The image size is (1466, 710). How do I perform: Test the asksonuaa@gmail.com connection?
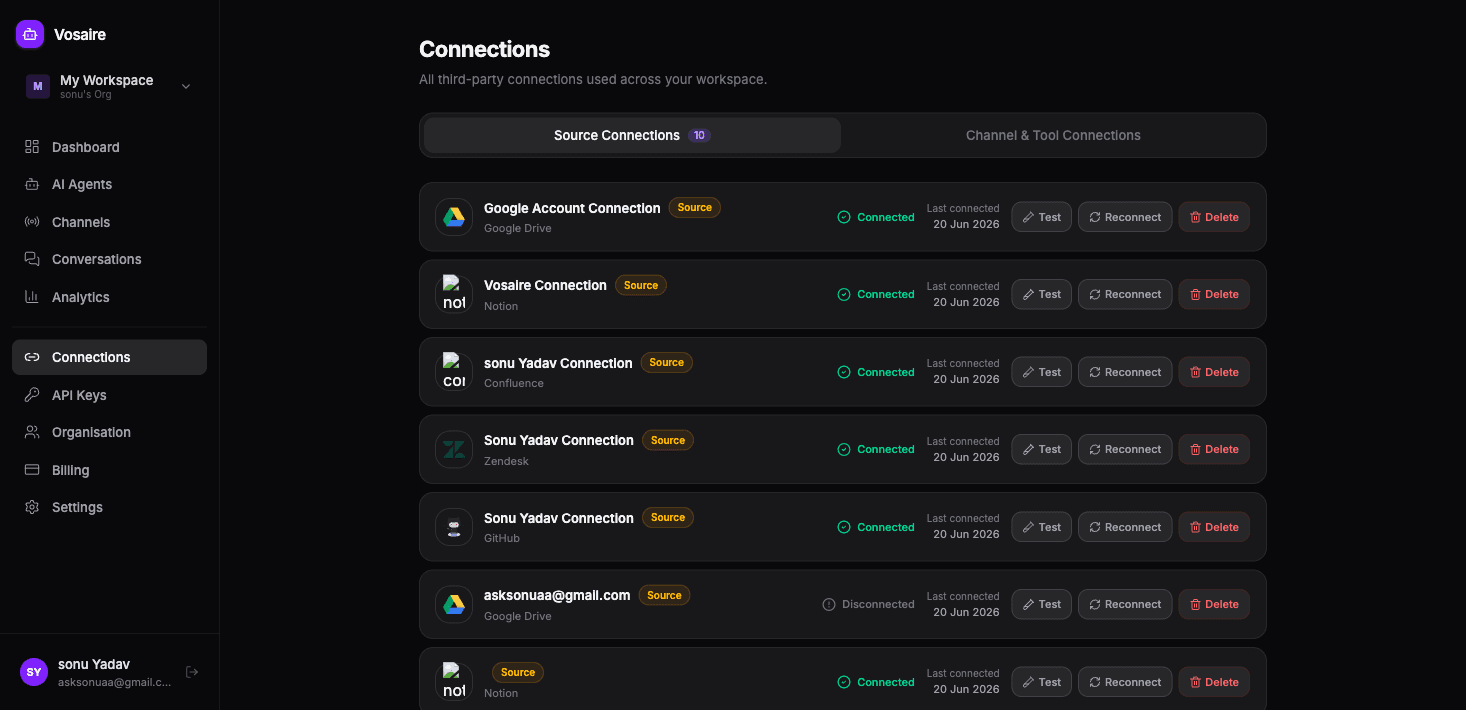(x=1041, y=604)
